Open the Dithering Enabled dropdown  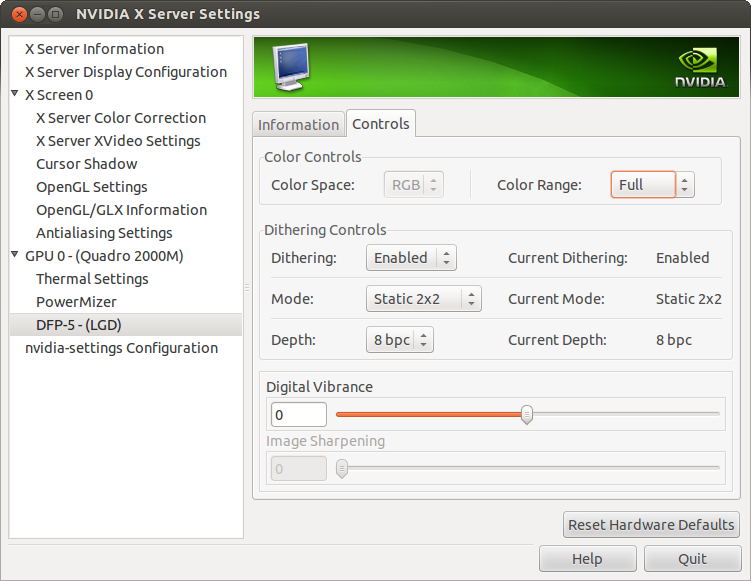pyautogui.click(x=411, y=258)
